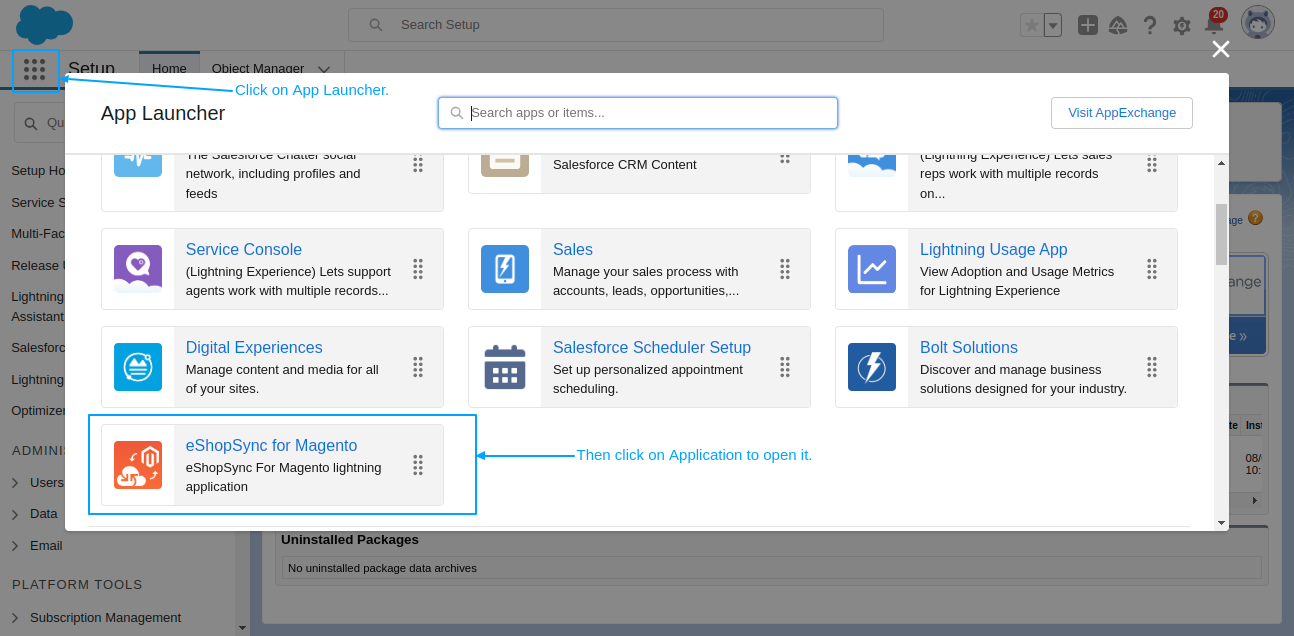This screenshot has height=636, width=1294.
Task: Click the global actions plus icon
Action: 1088,25
